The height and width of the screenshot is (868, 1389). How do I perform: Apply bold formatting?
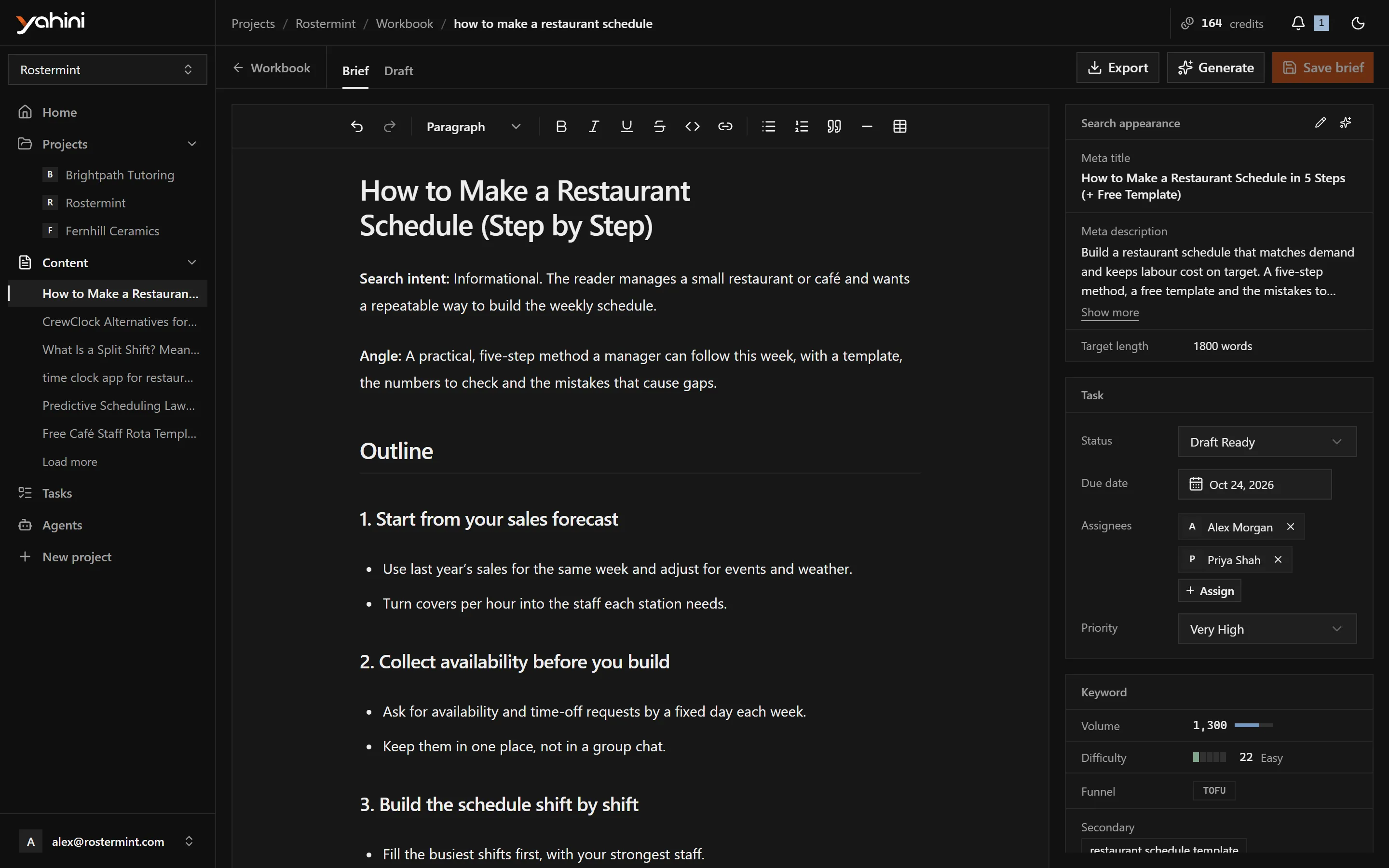[561, 126]
